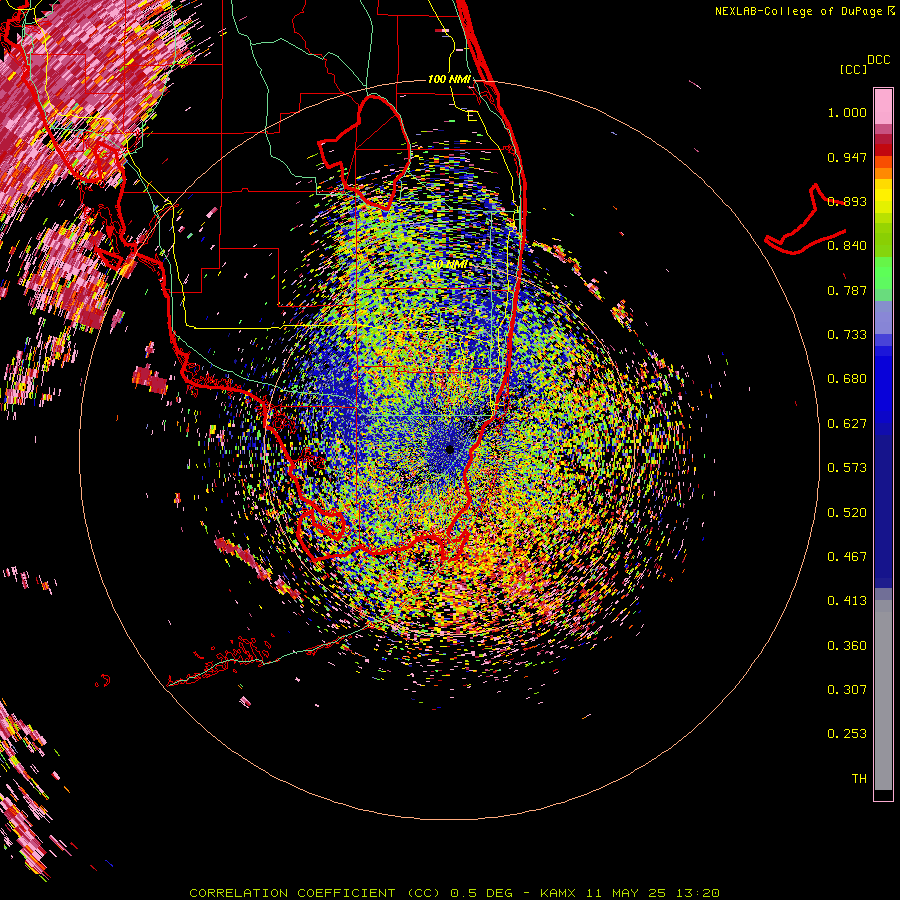Select the 0.680 legend value
The width and height of the screenshot is (900, 900).
point(847,379)
